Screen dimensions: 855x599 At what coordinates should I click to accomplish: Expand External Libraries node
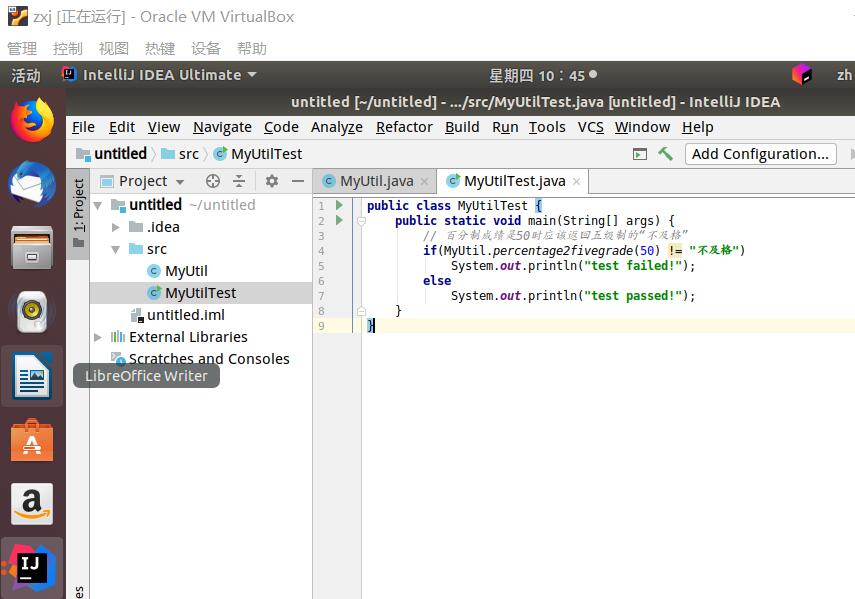click(x=98, y=337)
